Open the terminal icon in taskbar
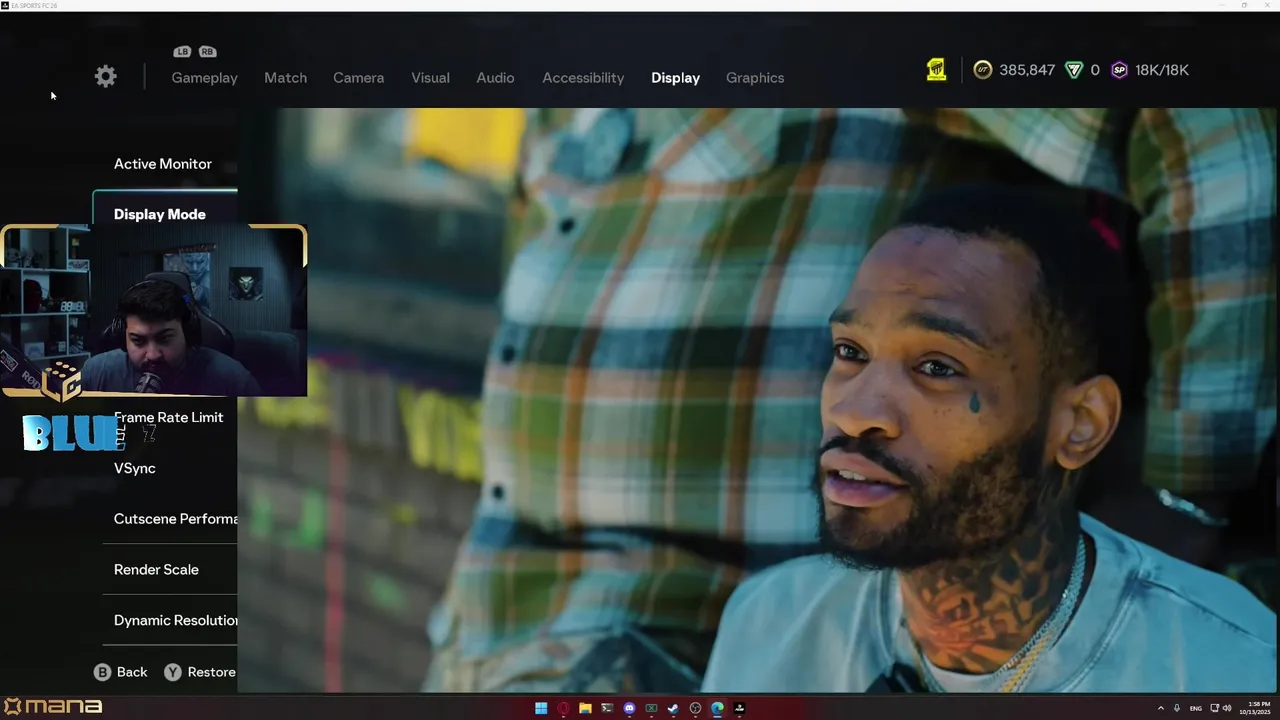The image size is (1280, 720). point(607,708)
